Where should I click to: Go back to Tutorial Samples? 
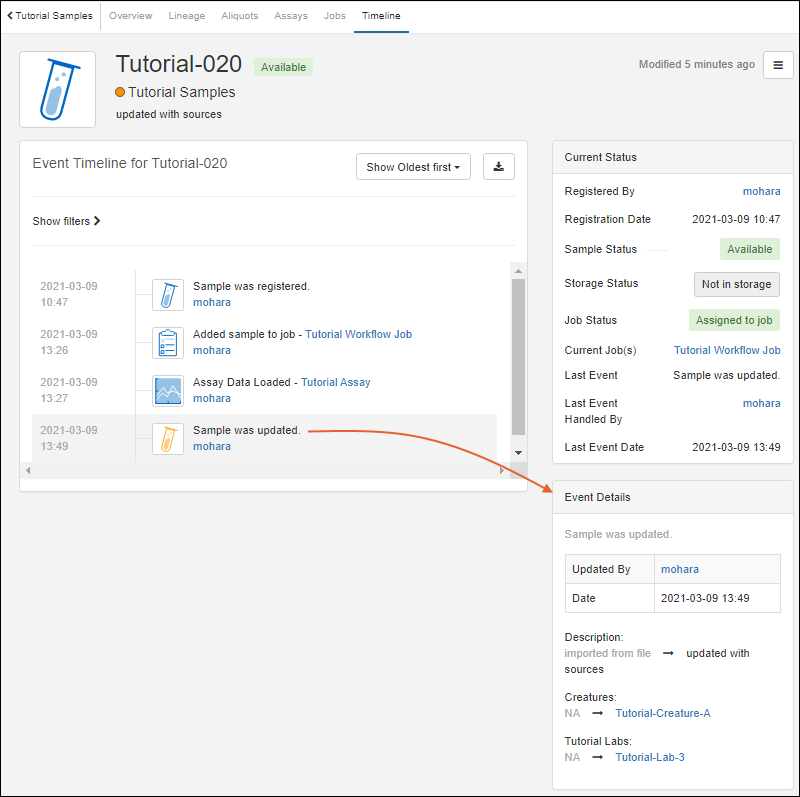point(50,16)
